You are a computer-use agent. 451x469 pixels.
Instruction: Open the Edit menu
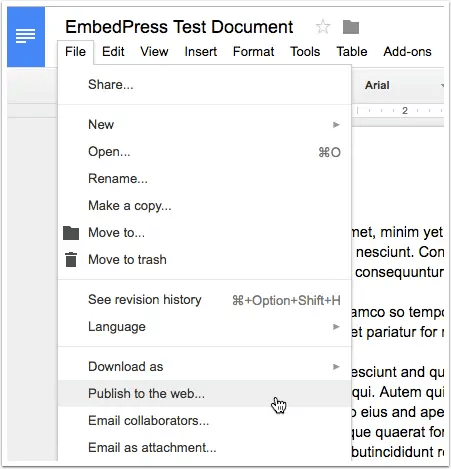pos(113,52)
